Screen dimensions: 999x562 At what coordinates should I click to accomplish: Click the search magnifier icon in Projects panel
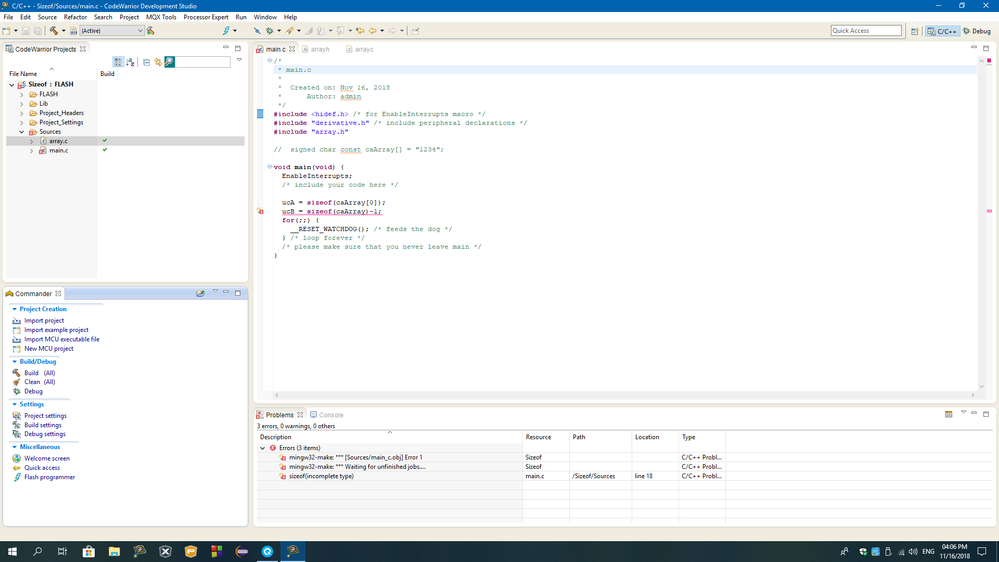pos(169,62)
